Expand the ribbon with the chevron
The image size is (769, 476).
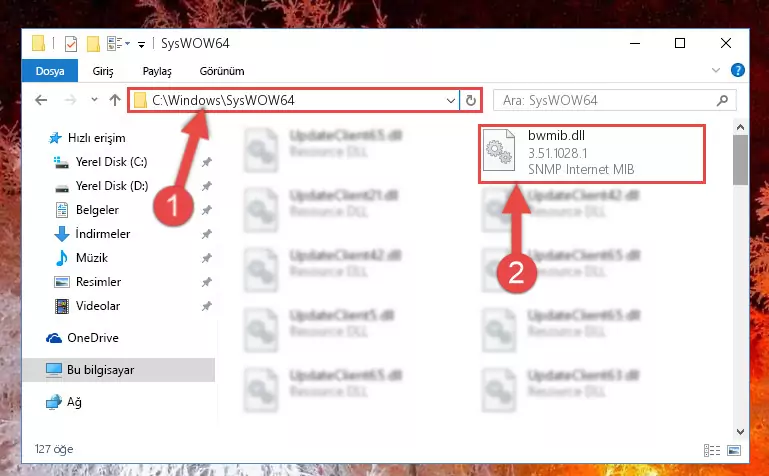pos(716,71)
